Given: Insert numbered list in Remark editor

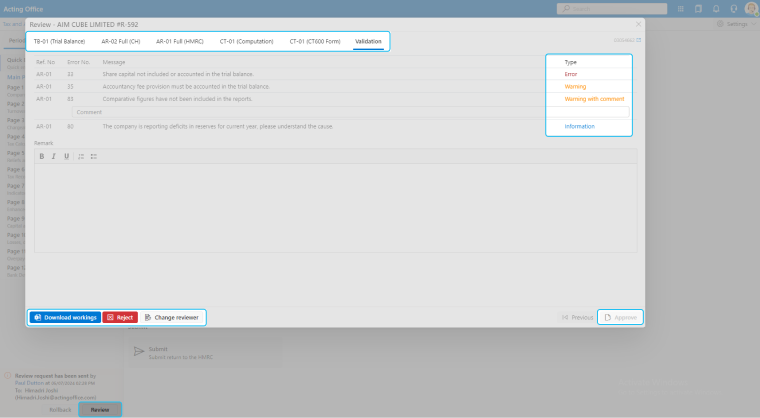Looking at the screenshot, I should (81, 156).
